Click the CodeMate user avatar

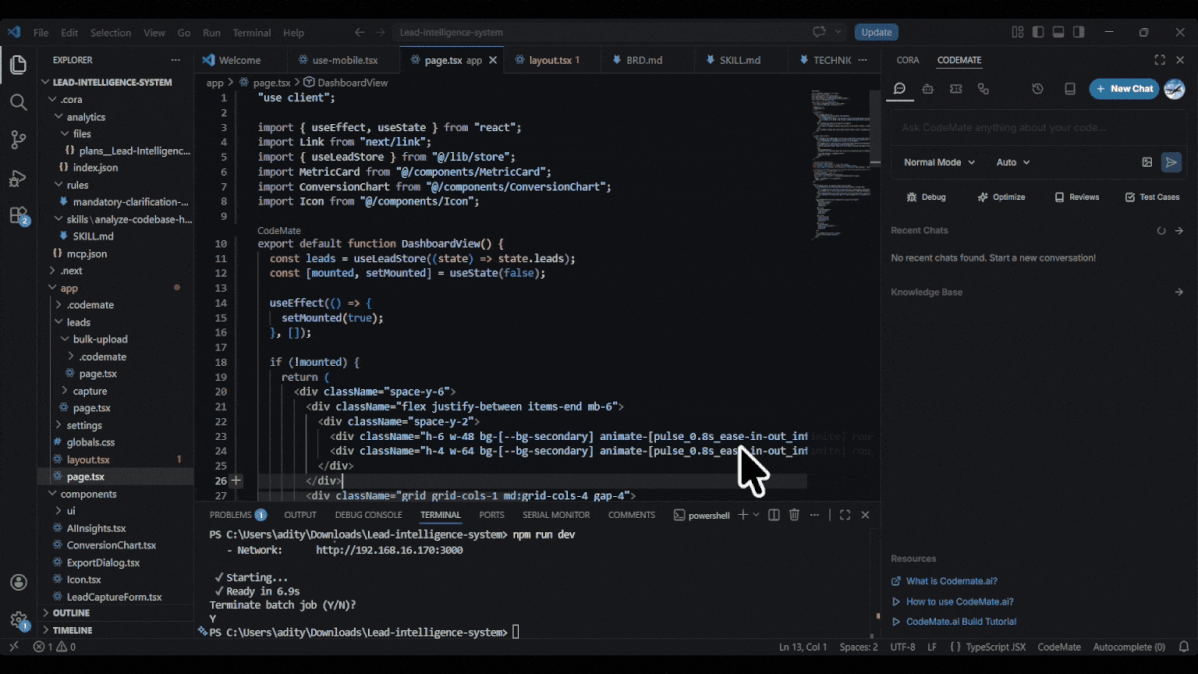point(1174,89)
